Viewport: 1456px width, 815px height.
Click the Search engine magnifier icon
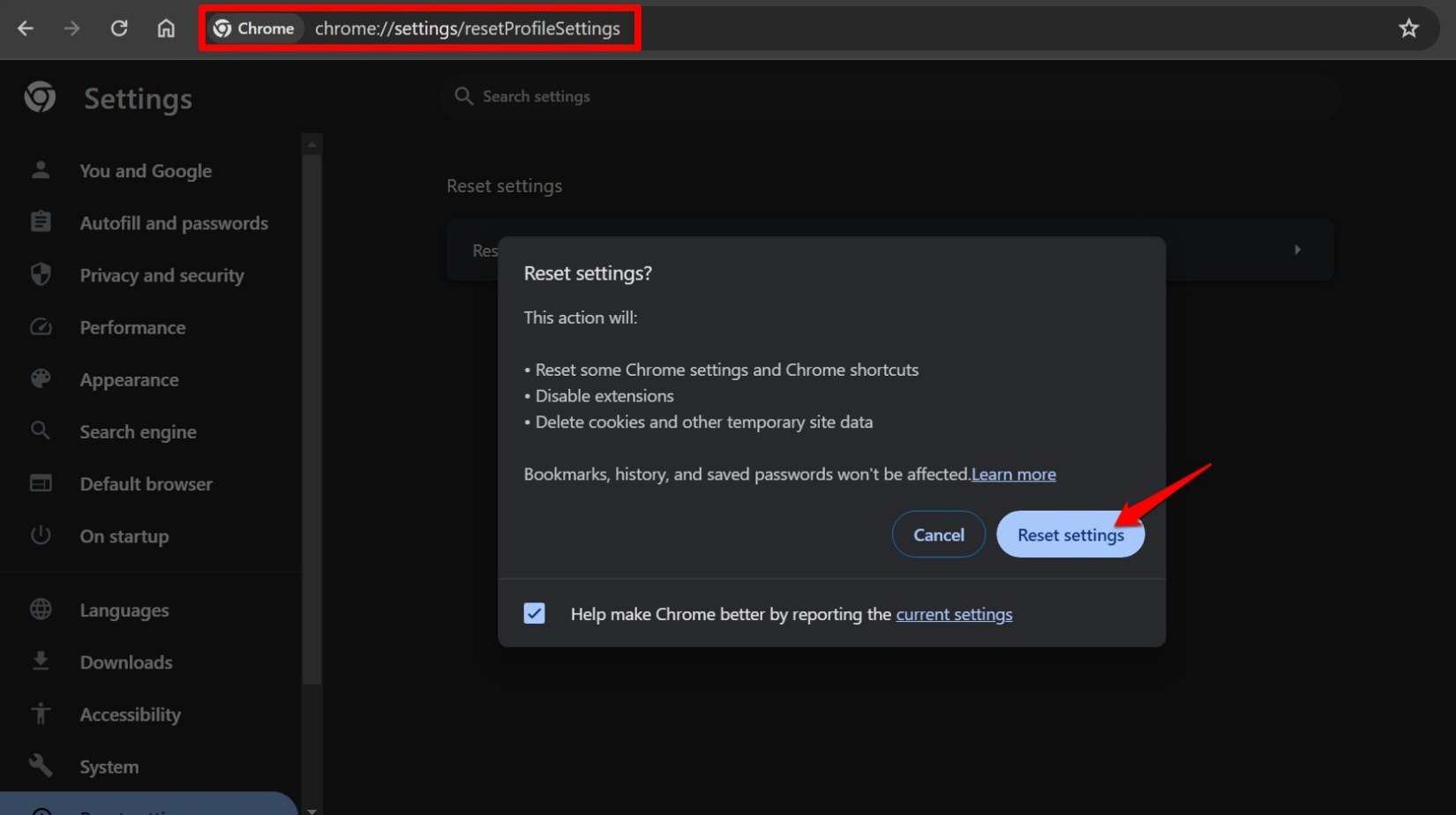click(x=41, y=430)
